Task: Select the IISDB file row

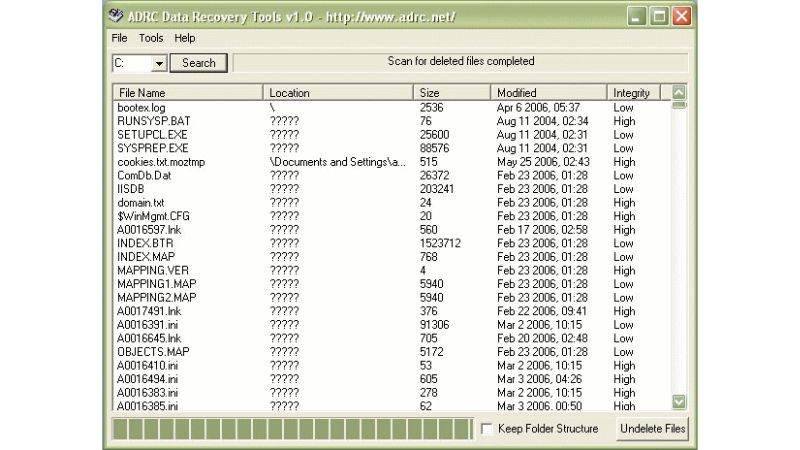Action: (392, 189)
